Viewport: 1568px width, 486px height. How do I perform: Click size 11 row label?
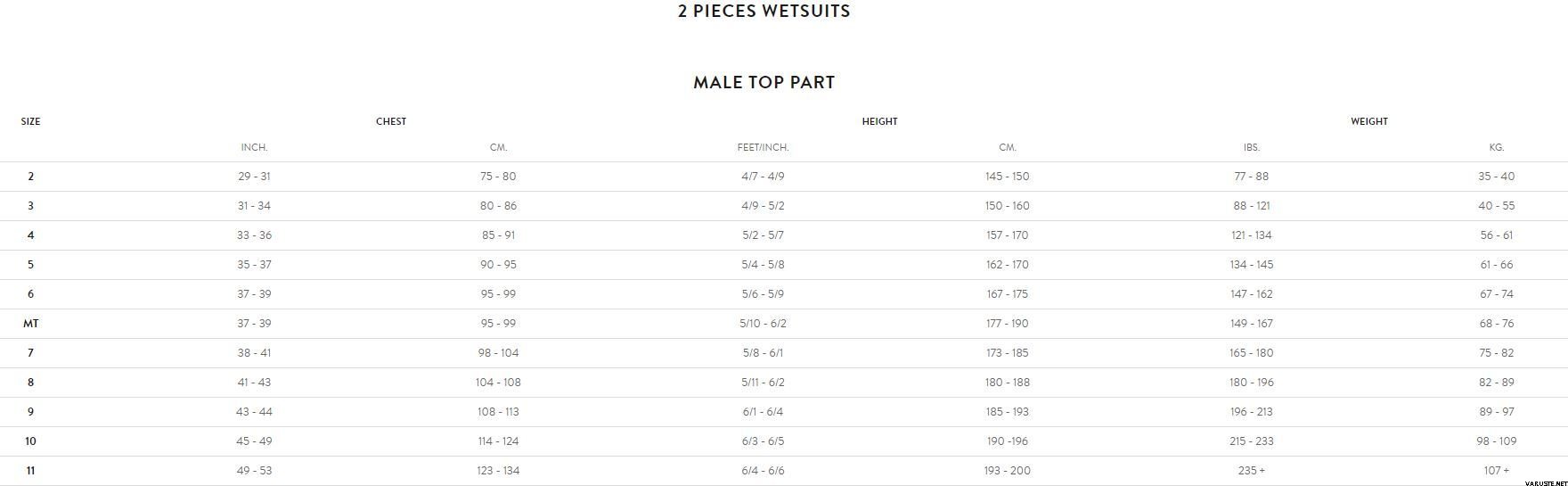[30, 471]
